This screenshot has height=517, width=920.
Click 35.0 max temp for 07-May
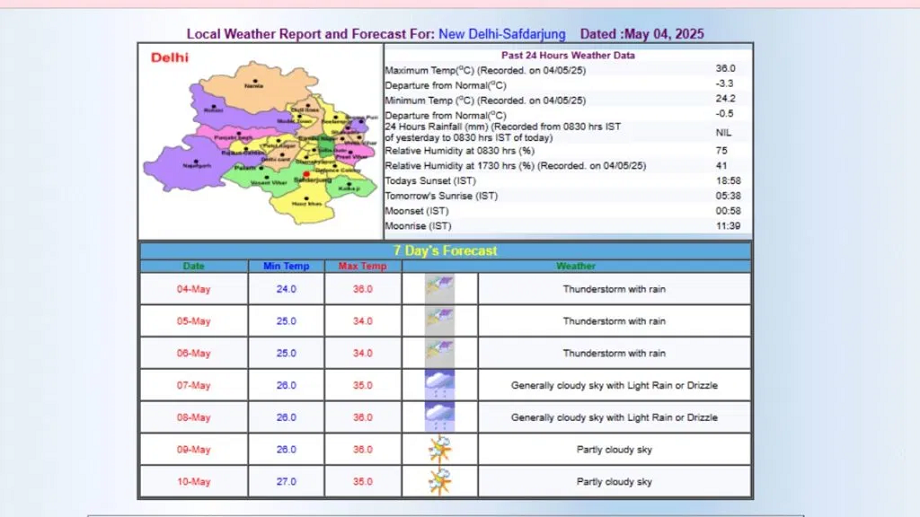363,385
